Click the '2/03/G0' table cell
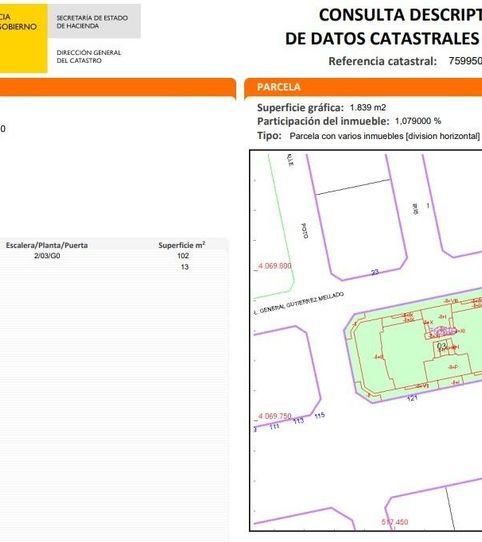 tap(47, 256)
